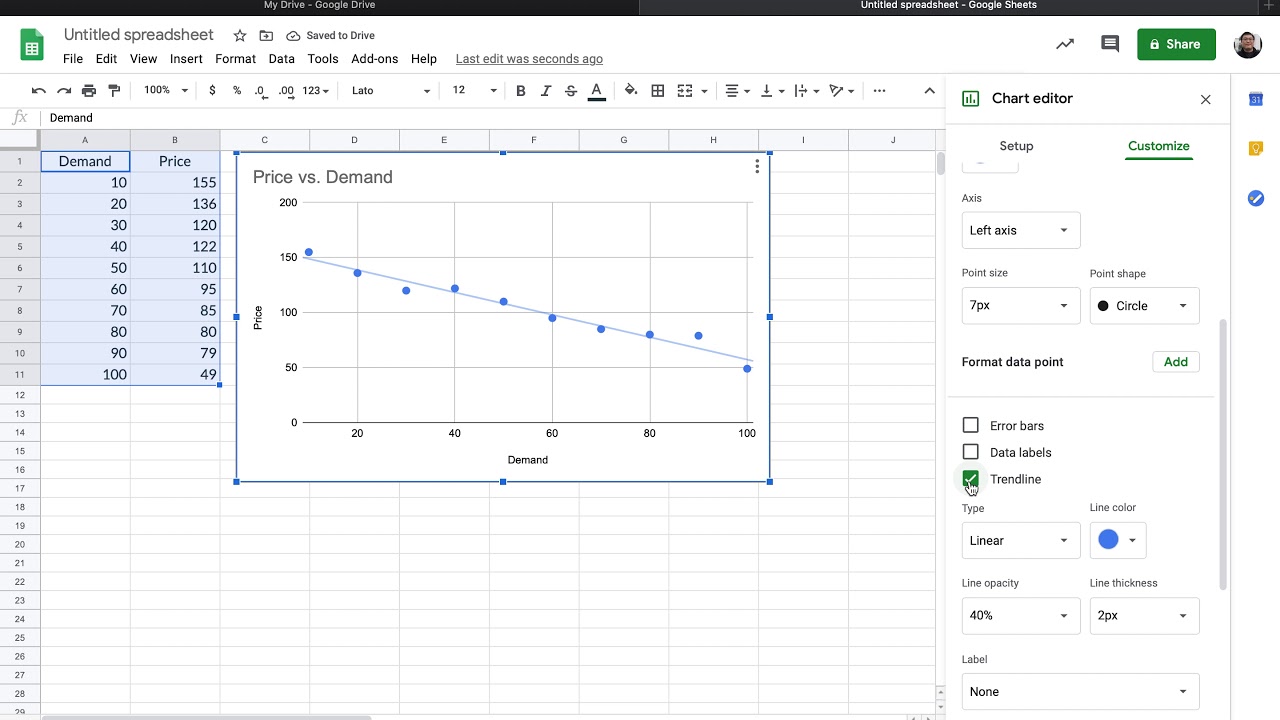Star the Untitled spreadsheet
The height and width of the screenshot is (720, 1280).
(x=239, y=36)
